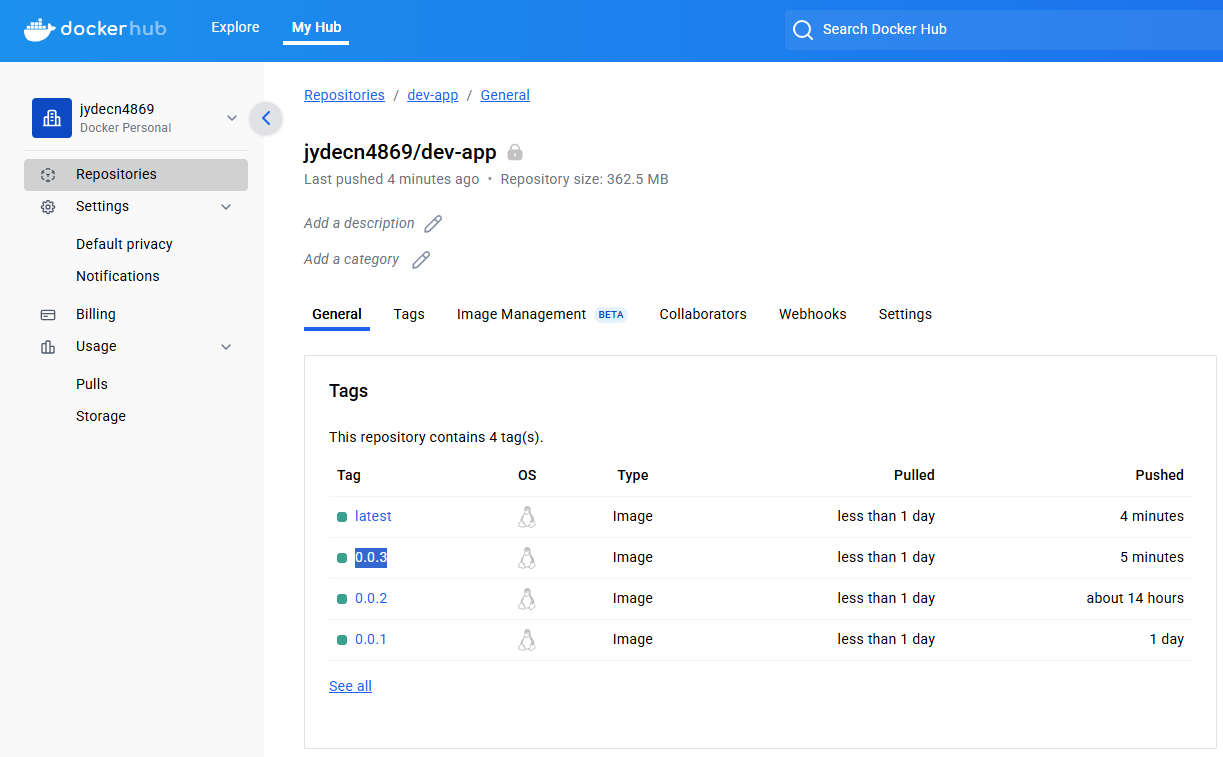Switch to the General tab
This screenshot has height=757, width=1223.
(x=337, y=314)
